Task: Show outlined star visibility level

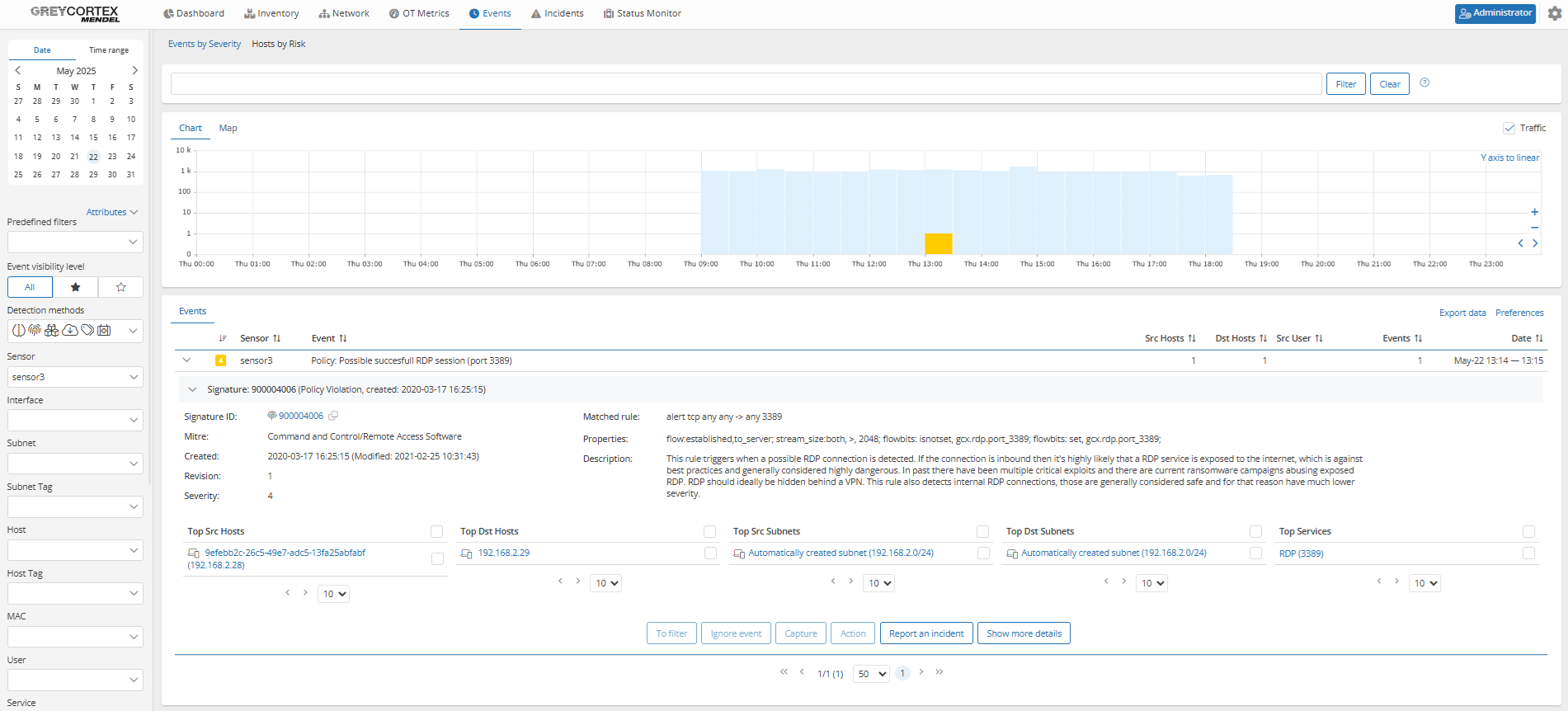Action: pos(120,287)
